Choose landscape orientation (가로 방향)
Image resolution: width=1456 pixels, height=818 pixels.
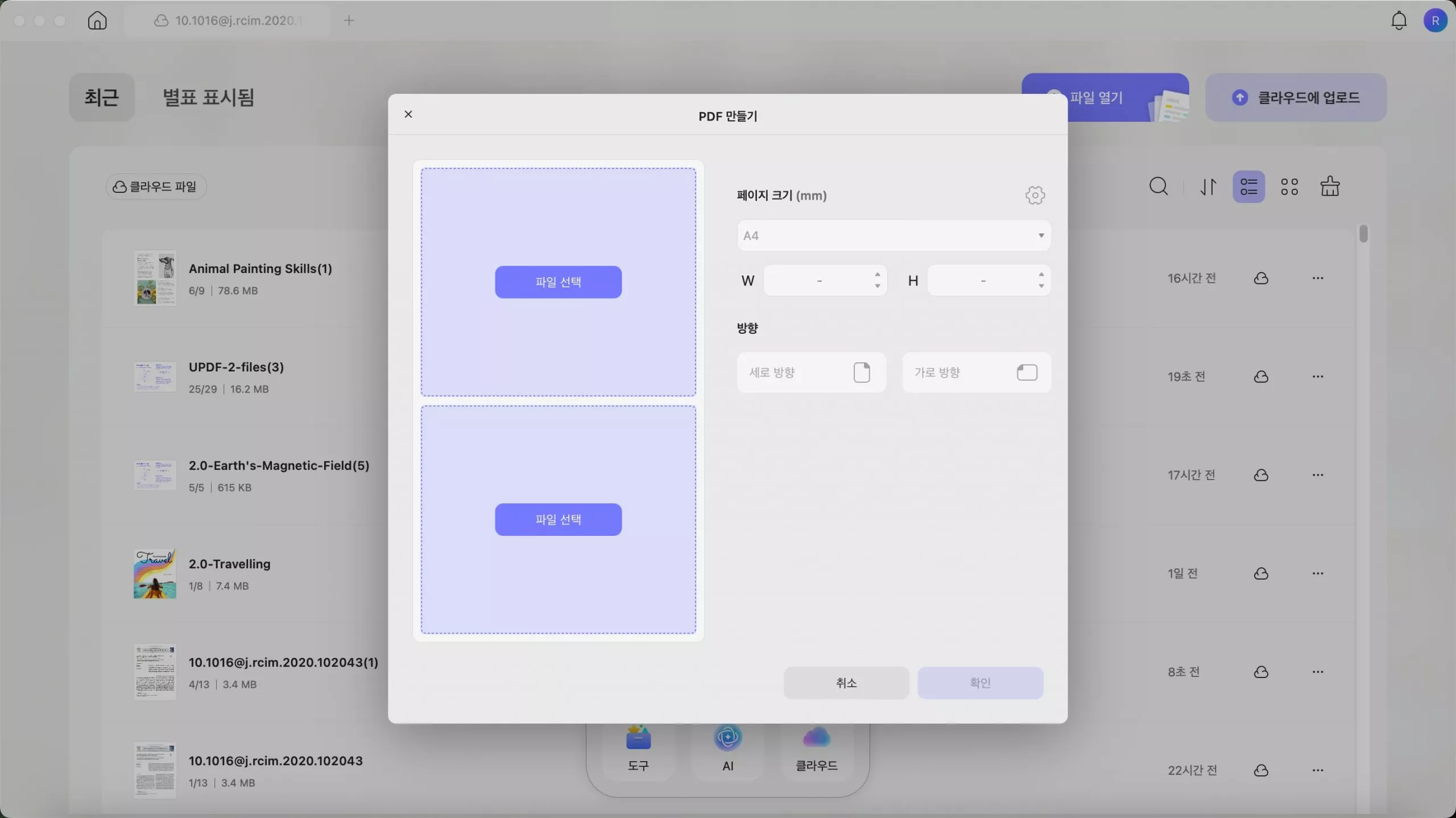(x=976, y=373)
